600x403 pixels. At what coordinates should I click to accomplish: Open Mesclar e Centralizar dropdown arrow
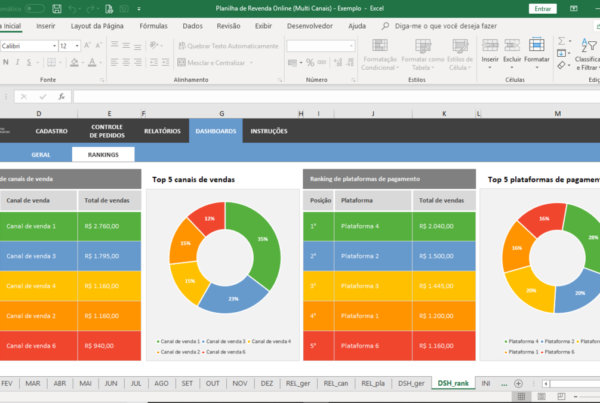[251, 62]
